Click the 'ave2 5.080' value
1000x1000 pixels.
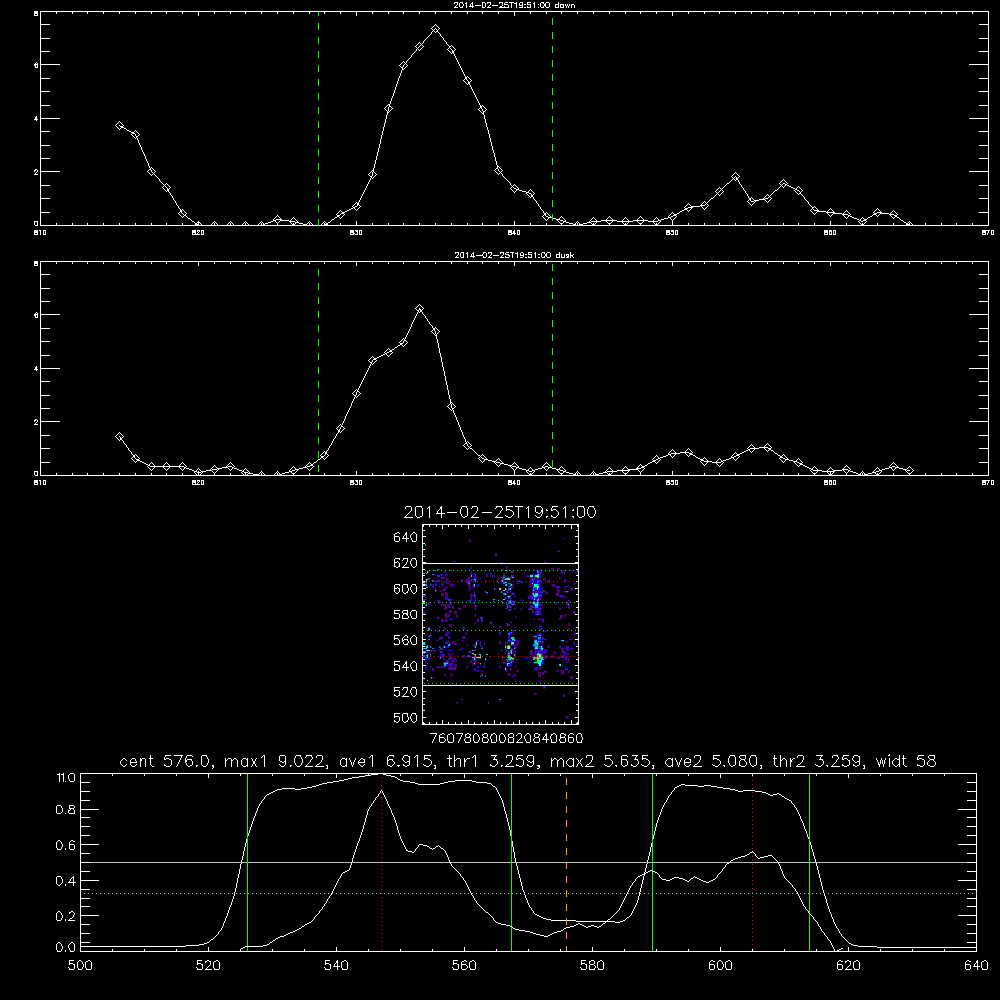712,761
